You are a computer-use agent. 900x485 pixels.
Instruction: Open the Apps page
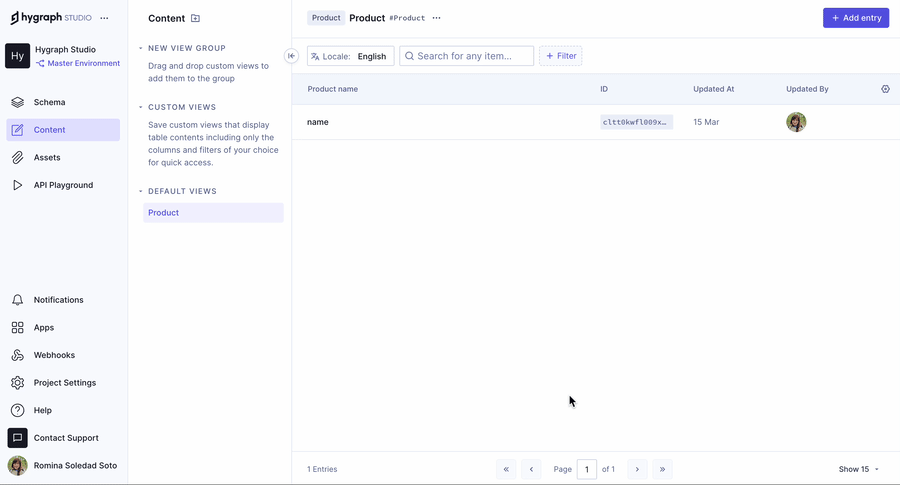click(63, 327)
